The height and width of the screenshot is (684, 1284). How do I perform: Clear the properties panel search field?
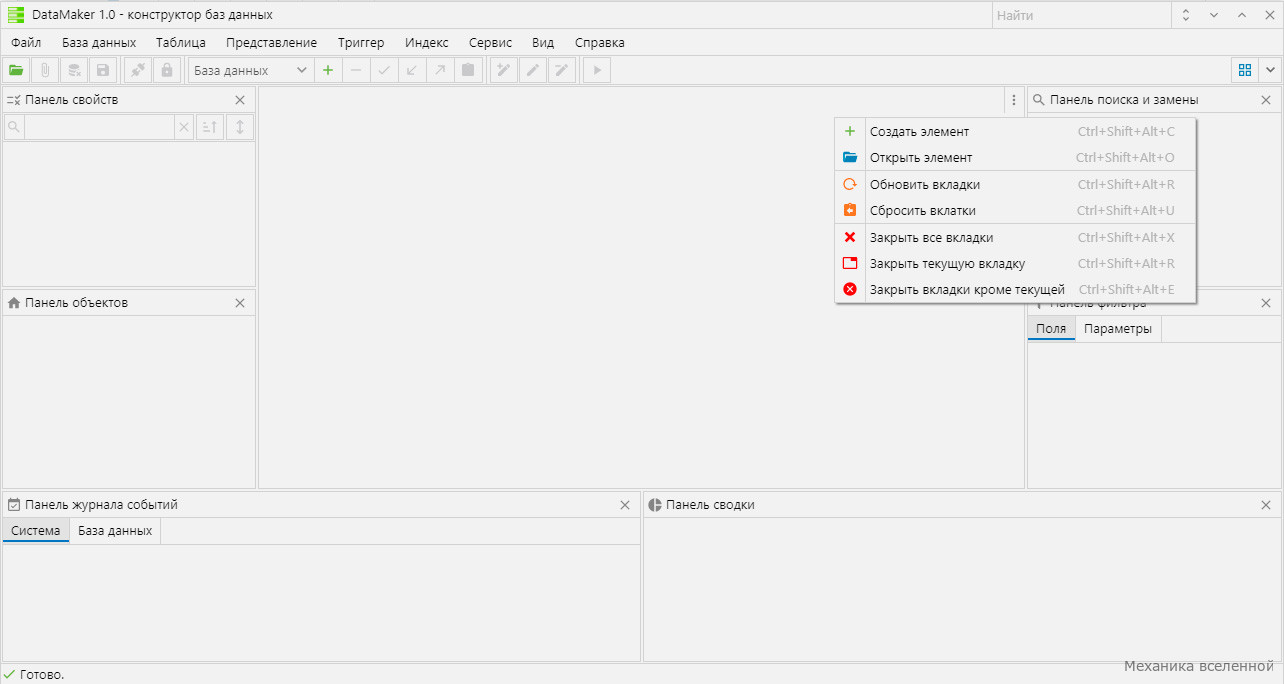tap(183, 127)
